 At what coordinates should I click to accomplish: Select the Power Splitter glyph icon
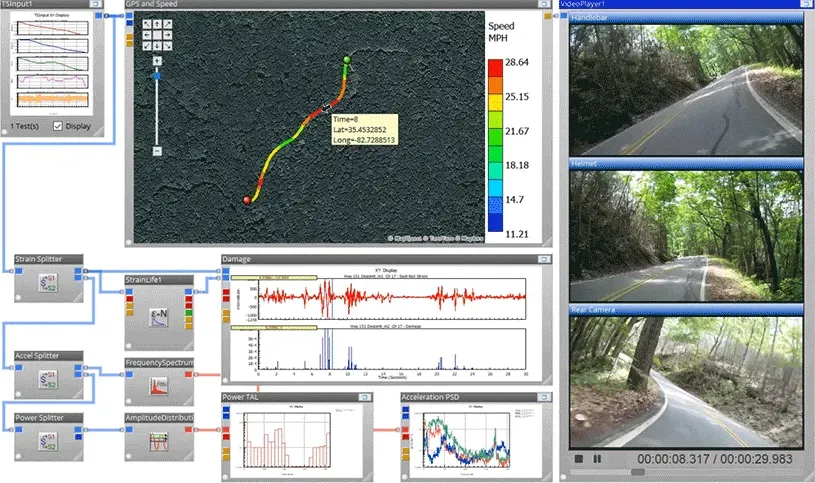click(47, 443)
